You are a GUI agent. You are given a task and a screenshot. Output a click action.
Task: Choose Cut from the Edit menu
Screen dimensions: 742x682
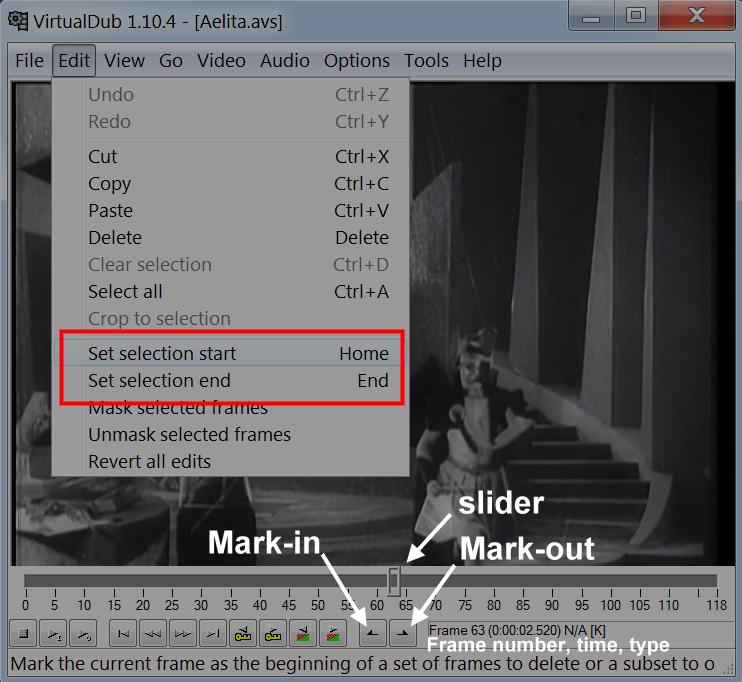pyautogui.click(x=231, y=157)
